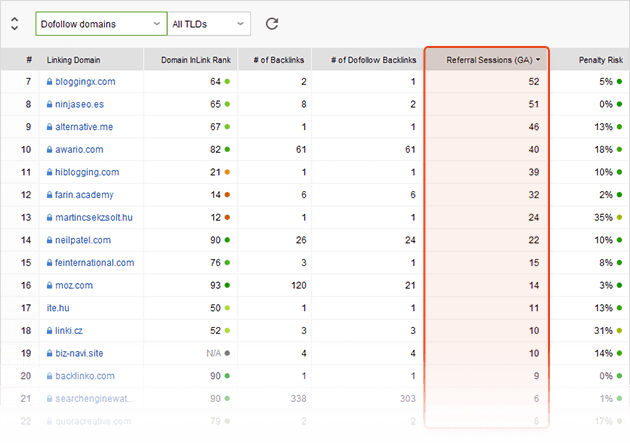Open the neilpatel.com domain link
The height and width of the screenshot is (443, 630).
click(86, 240)
